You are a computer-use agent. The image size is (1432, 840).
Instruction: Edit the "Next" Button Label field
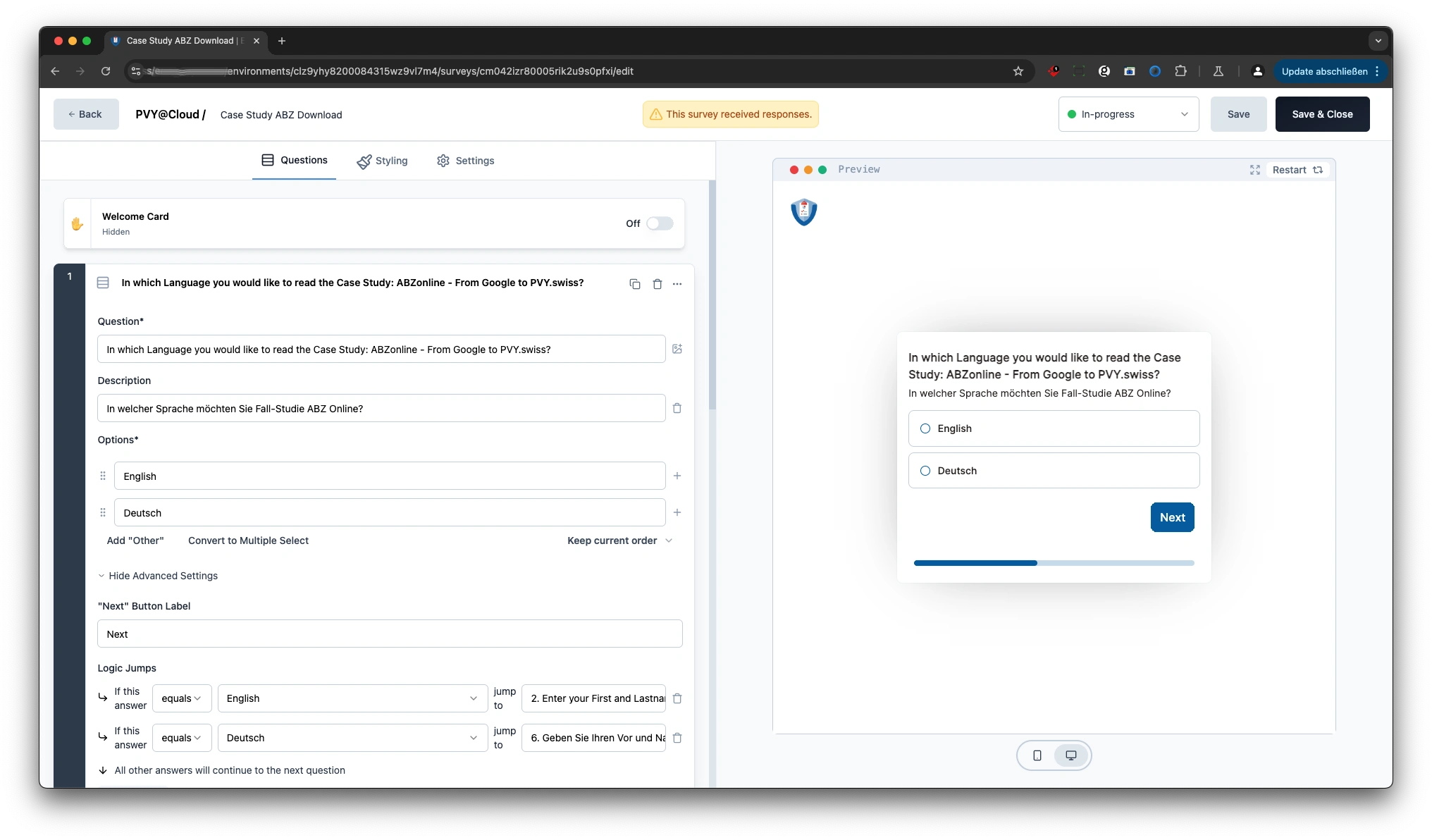[x=390, y=634]
